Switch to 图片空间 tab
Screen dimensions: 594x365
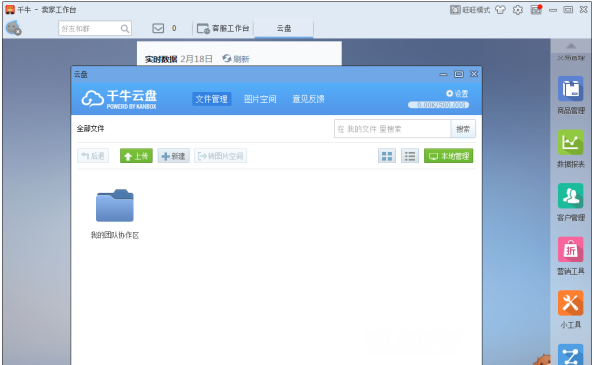(260, 99)
